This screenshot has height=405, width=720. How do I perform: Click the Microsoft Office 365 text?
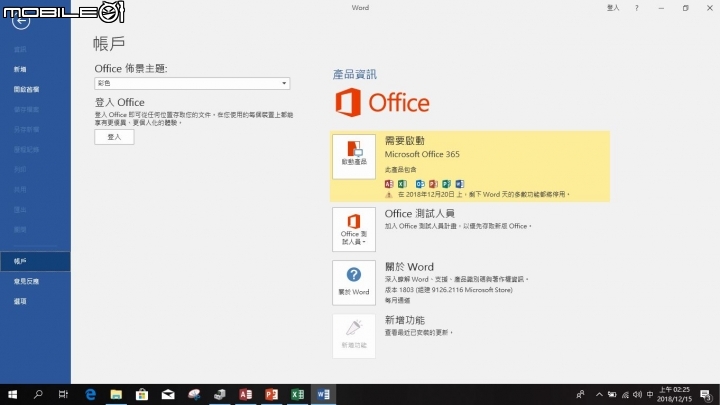422,154
